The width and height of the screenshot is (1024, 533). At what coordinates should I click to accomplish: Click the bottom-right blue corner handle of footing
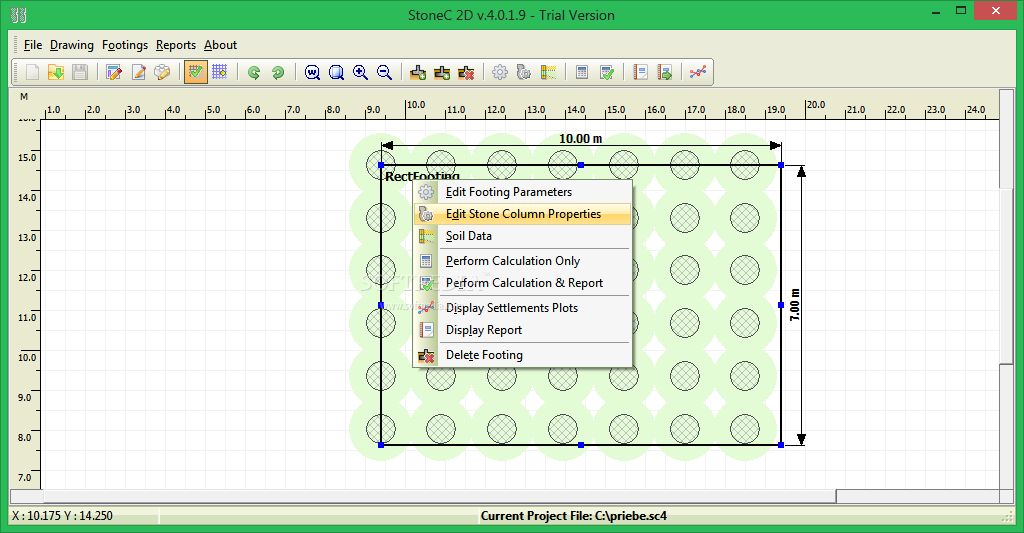[x=781, y=445]
